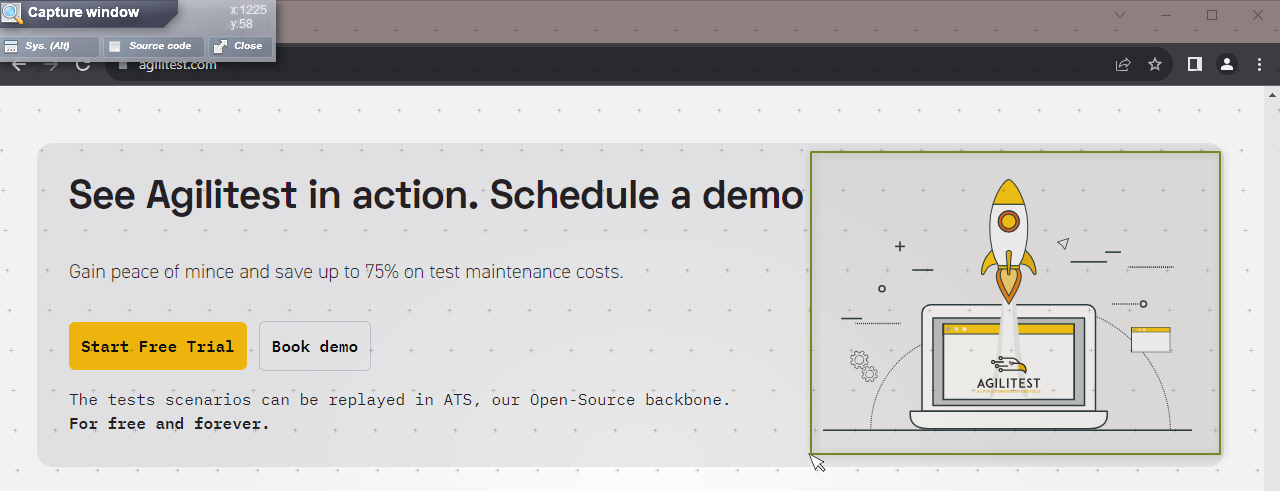Image resolution: width=1280 pixels, height=491 pixels.
Task: Click the 'Gain peace of mince' text
Action: tap(346, 271)
